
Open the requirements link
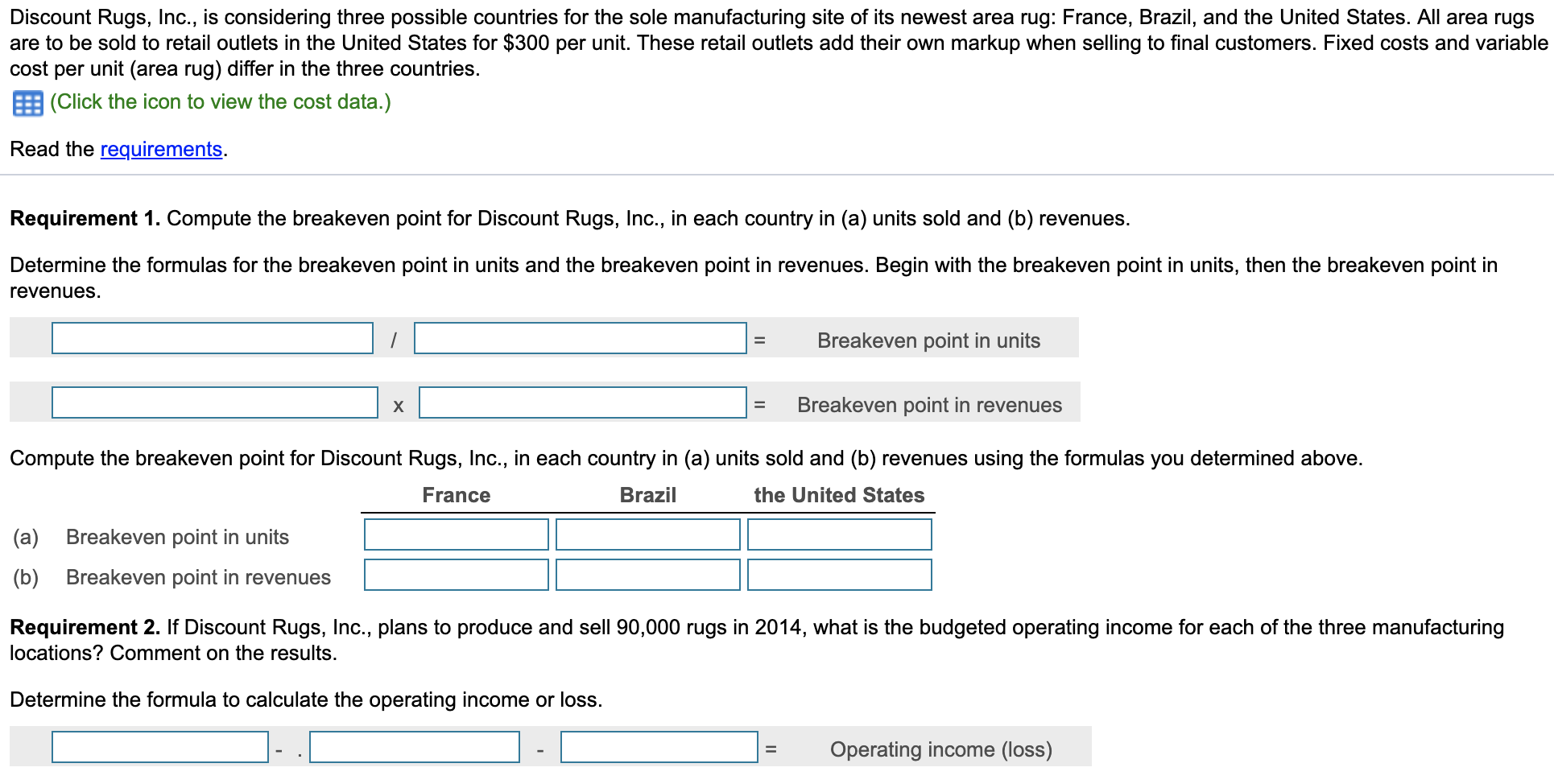click(160, 149)
